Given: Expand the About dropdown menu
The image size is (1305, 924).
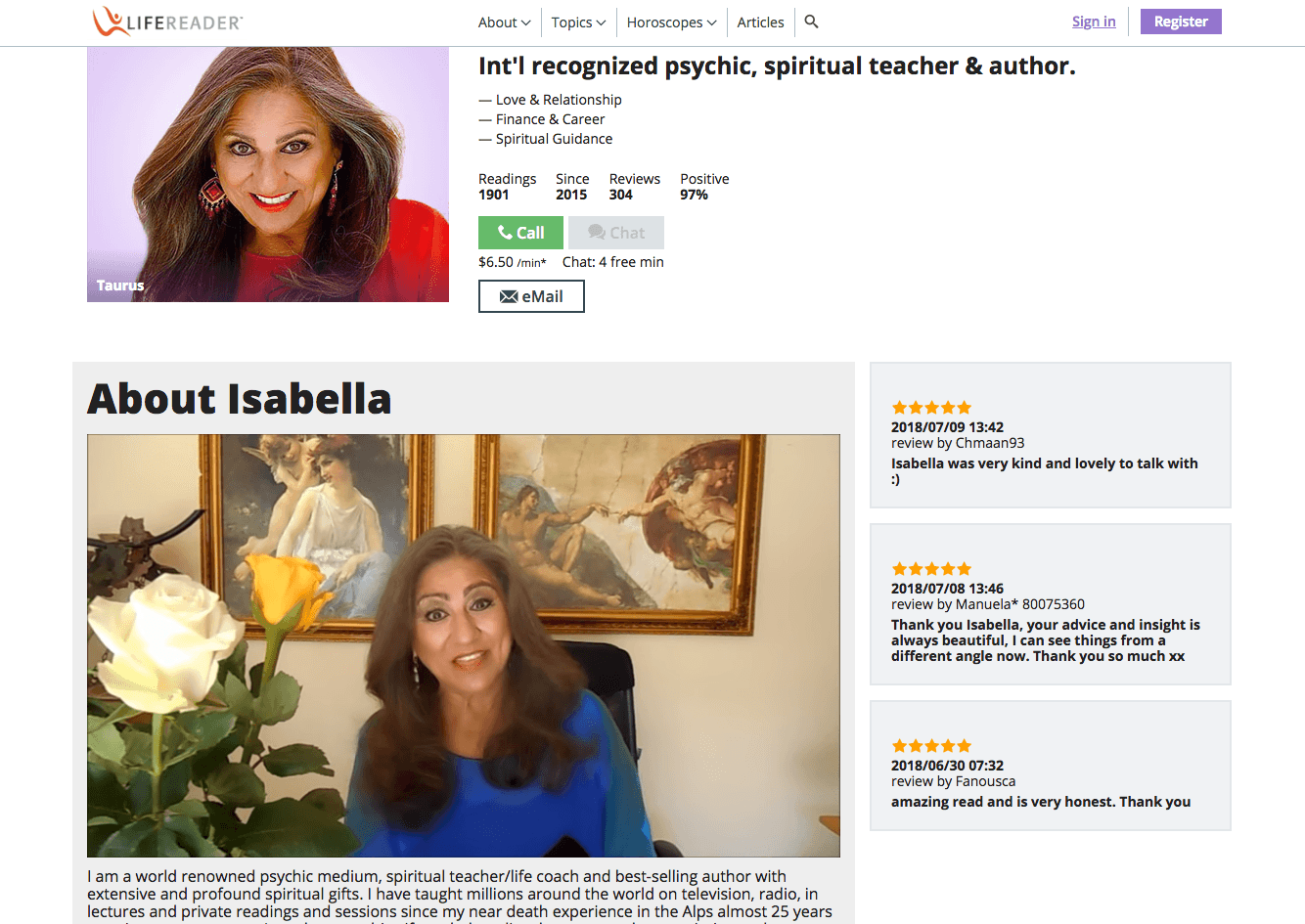Looking at the screenshot, I should [504, 22].
